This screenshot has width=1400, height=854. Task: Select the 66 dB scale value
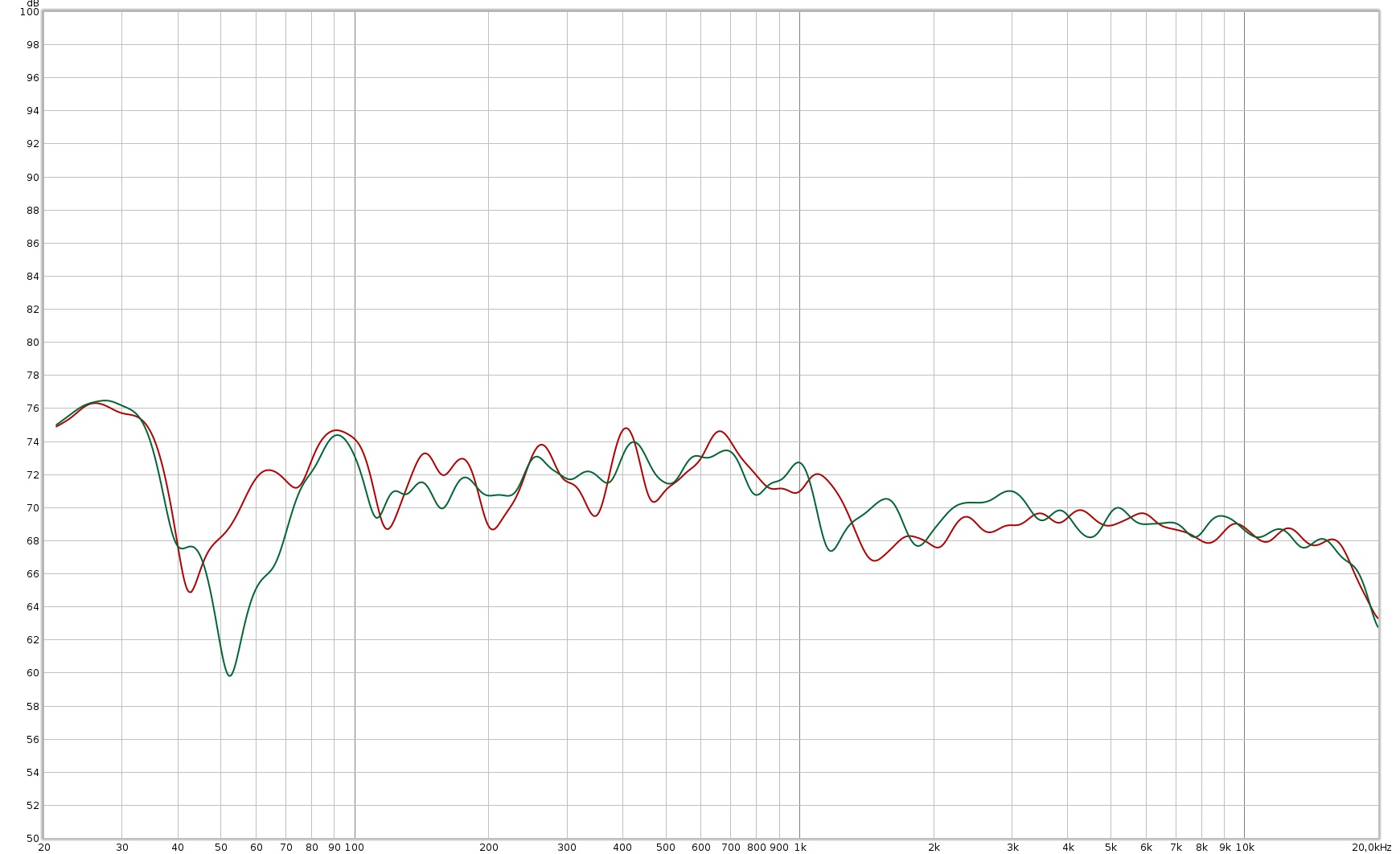32,574
